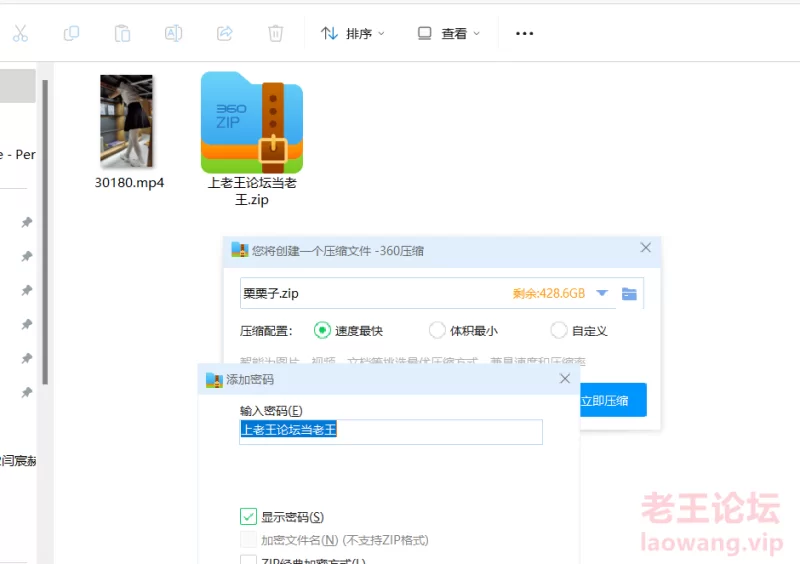The image size is (800, 564).
Task: Click the Paste clipboard icon
Action: (x=122, y=34)
